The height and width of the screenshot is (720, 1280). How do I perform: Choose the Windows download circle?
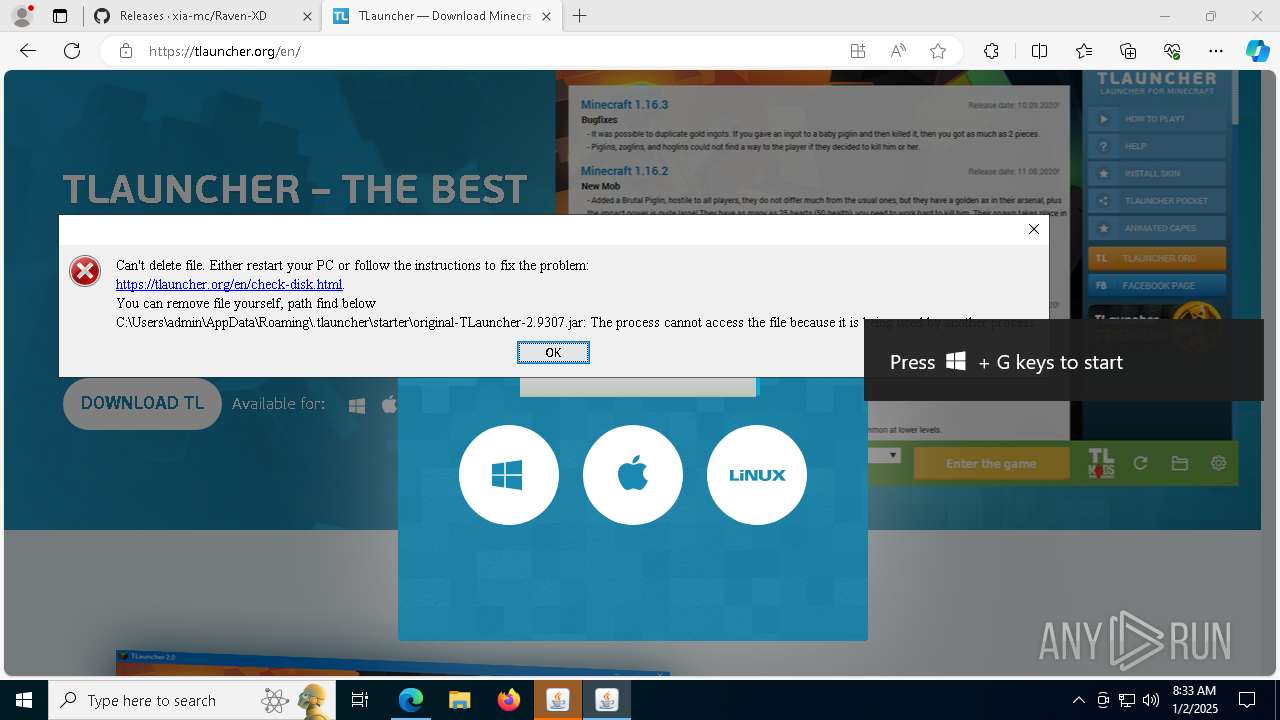pos(508,475)
